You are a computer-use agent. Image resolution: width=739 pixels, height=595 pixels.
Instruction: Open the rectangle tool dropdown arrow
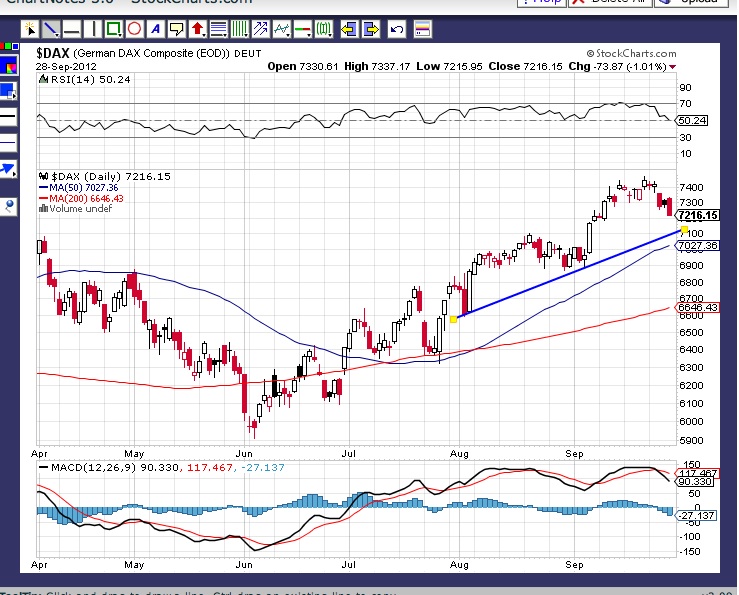[120, 35]
